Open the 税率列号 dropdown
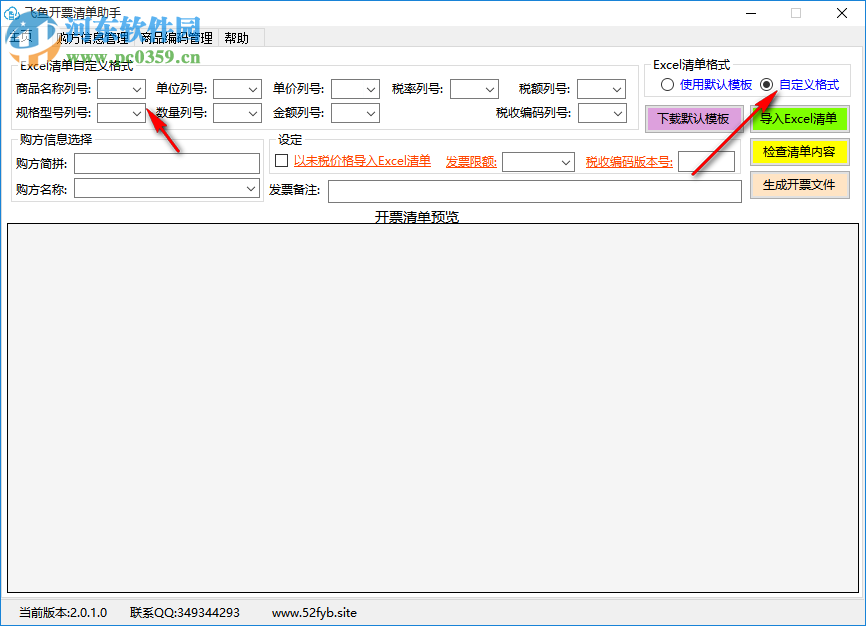The width and height of the screenshot is (866, 626). 474,89
